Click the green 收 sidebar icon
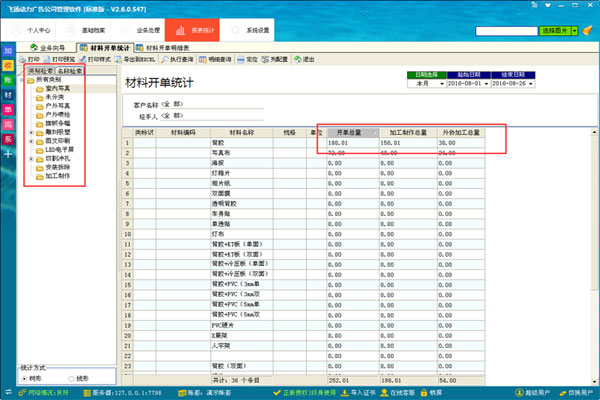Image resolution: width=600 pixels, height=400 pixels. pyautogui.click(x=8, y=66)
